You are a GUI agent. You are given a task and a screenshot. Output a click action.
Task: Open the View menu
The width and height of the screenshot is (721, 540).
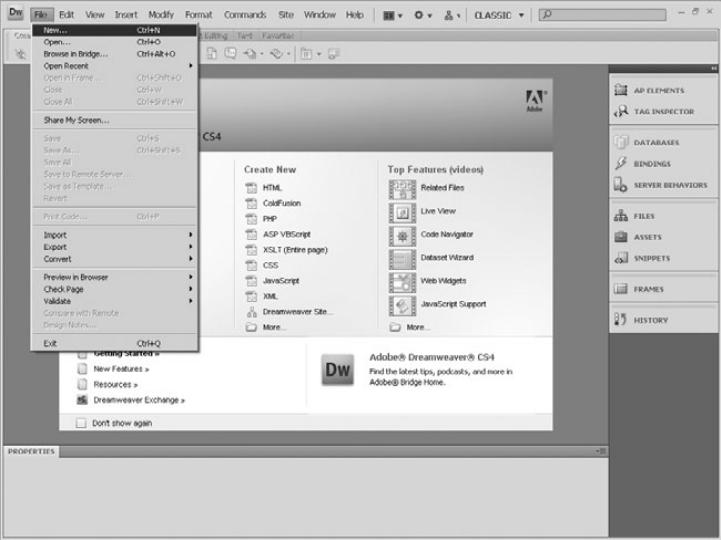(95, 15)
